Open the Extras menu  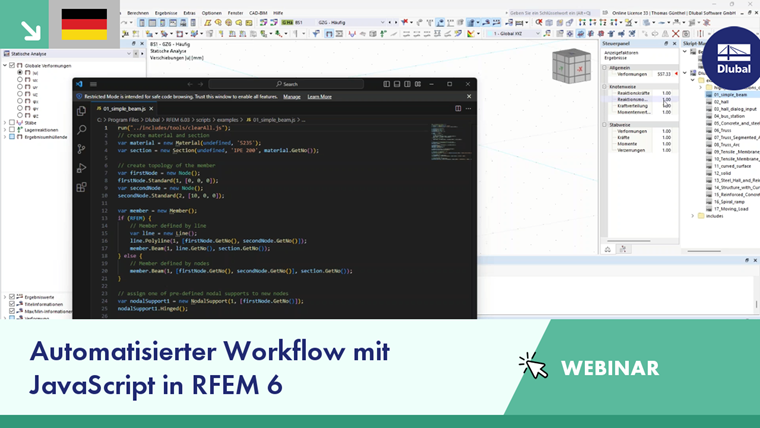click(190, 13)
